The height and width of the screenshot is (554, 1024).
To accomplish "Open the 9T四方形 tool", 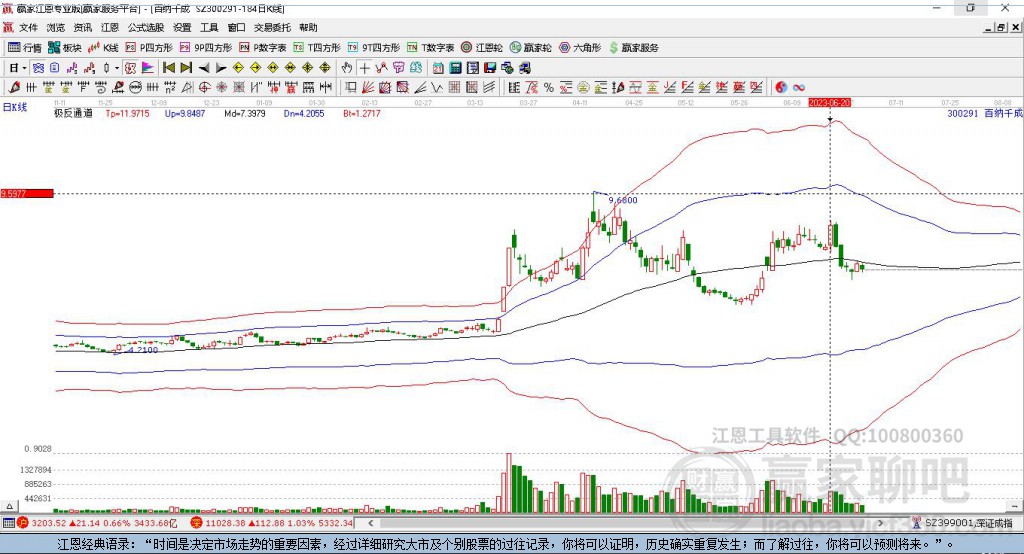I will [x=374, y=48].
